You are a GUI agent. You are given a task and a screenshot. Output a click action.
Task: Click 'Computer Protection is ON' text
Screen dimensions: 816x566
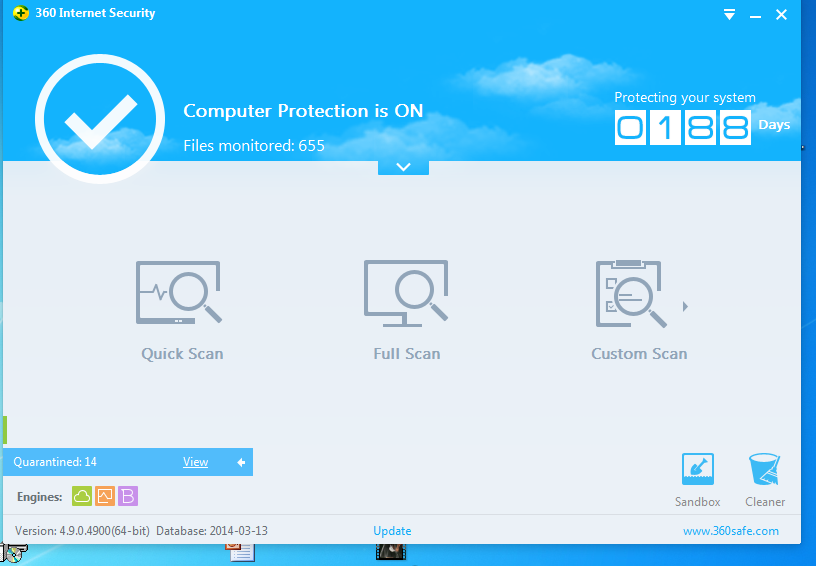click(303, 111)
